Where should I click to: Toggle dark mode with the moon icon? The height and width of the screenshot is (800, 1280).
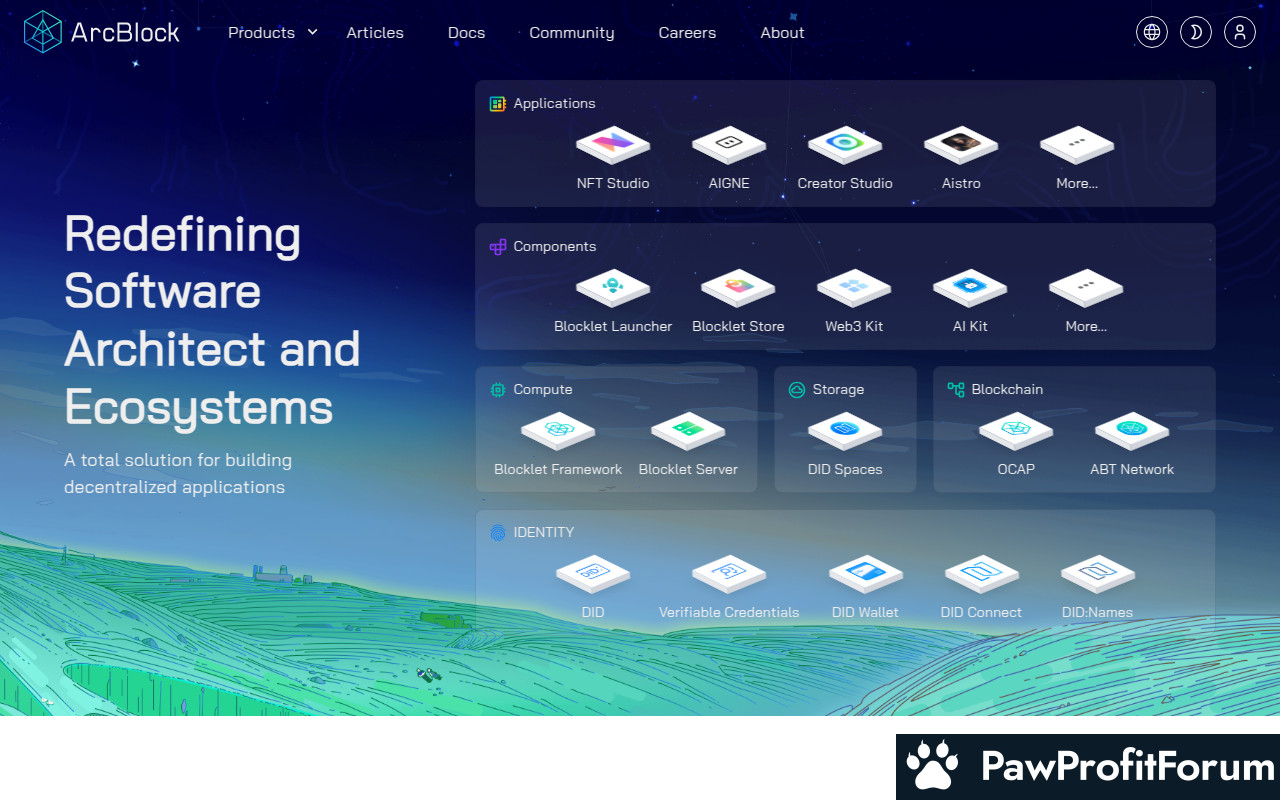click(1196, 32)
